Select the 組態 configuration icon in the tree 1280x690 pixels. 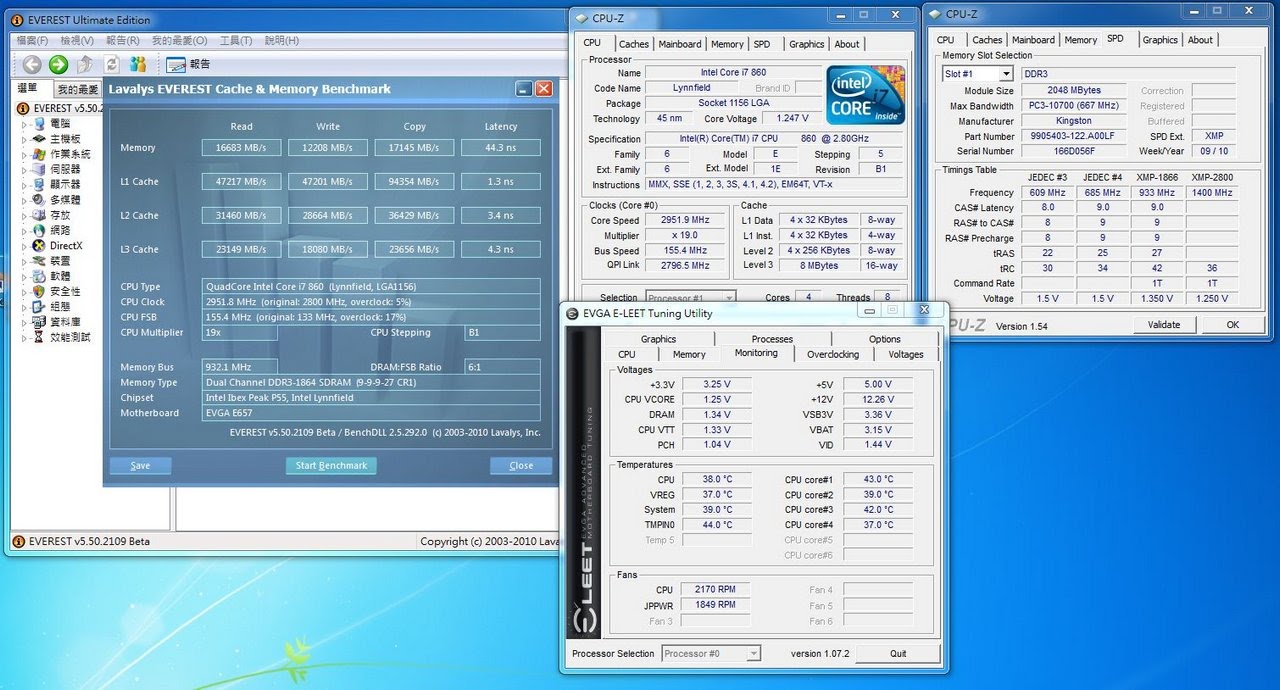pos(40,306)
